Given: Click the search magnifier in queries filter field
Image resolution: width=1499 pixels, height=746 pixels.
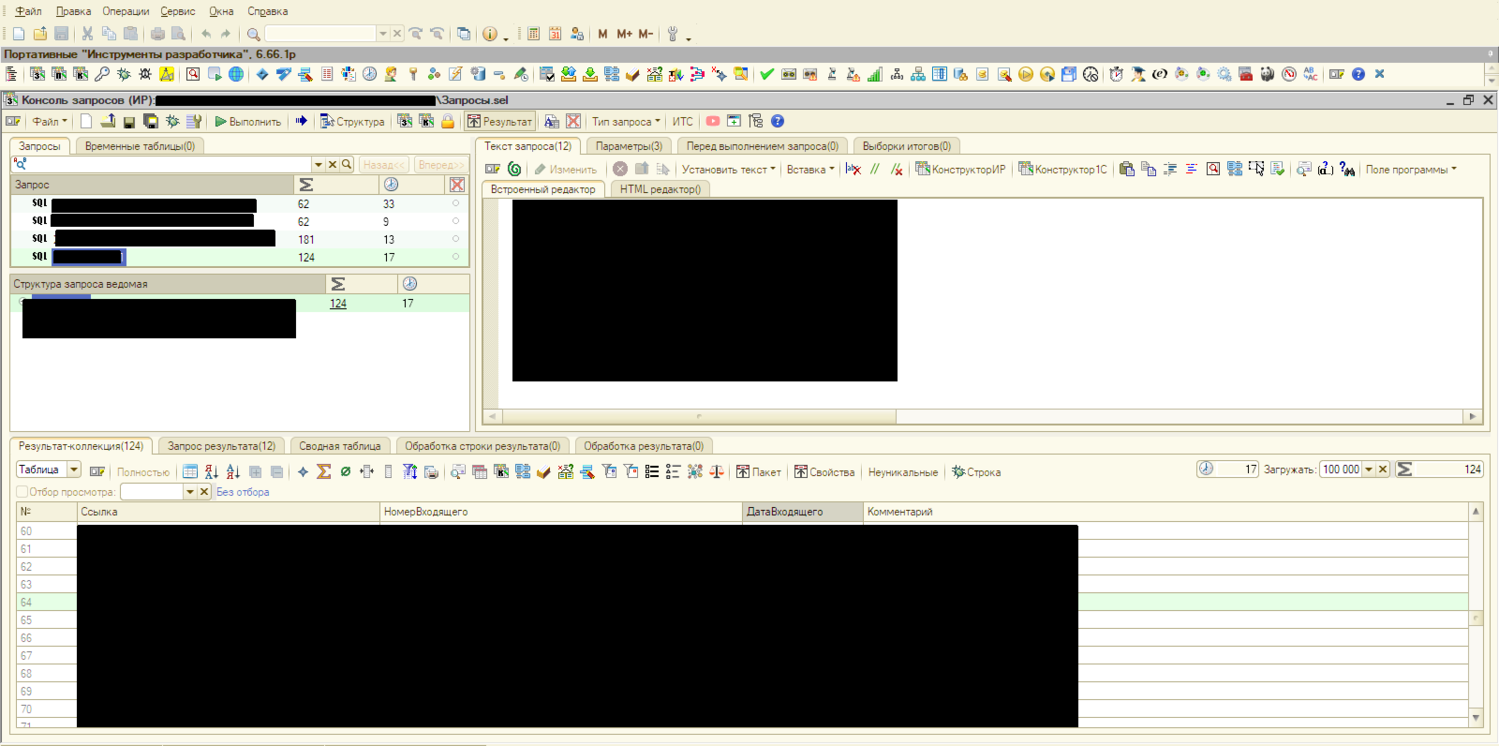Looking at the screenshot, I should 347,165.
